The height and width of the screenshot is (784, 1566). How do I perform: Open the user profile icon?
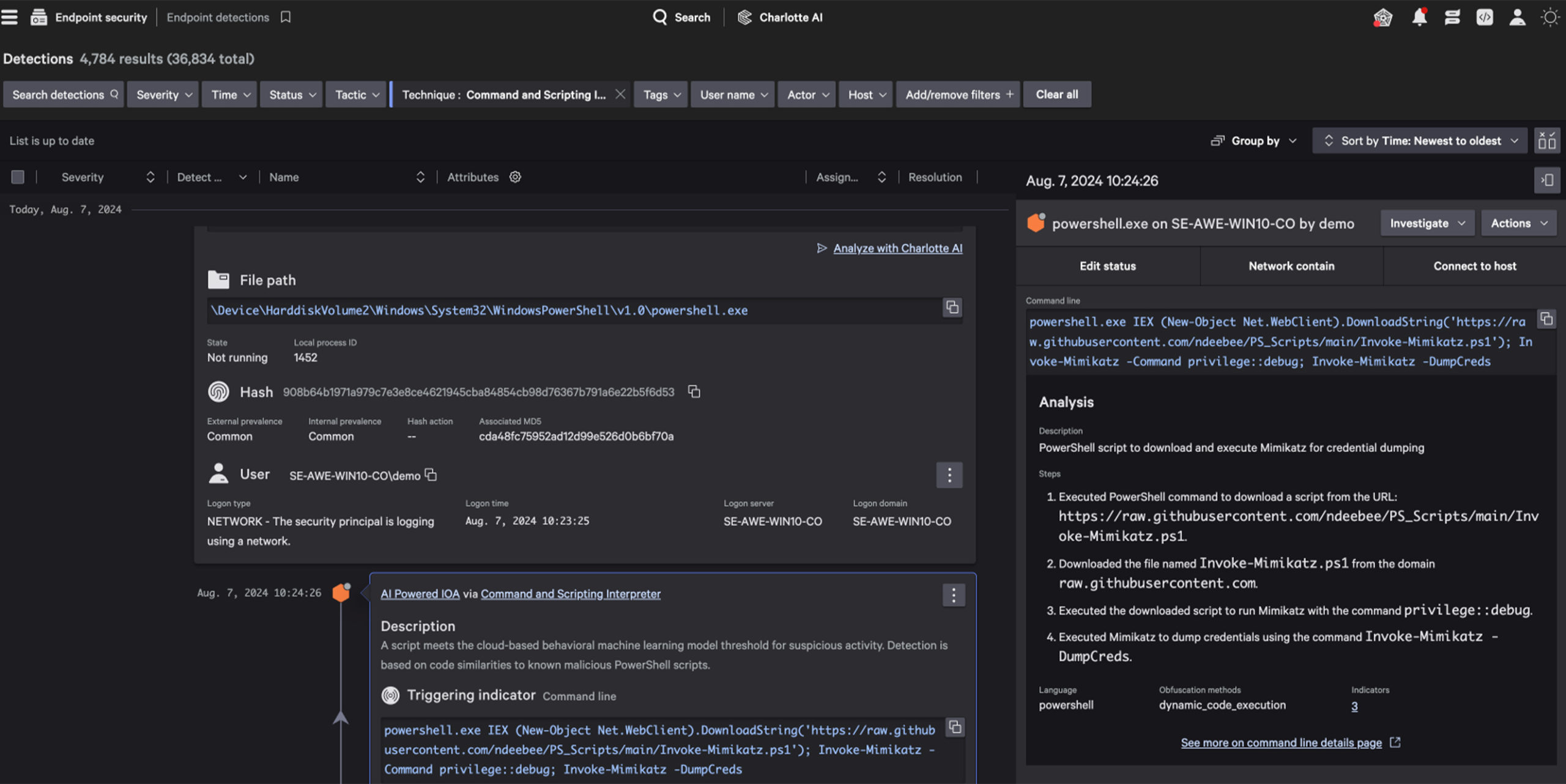pos(1517,17)
